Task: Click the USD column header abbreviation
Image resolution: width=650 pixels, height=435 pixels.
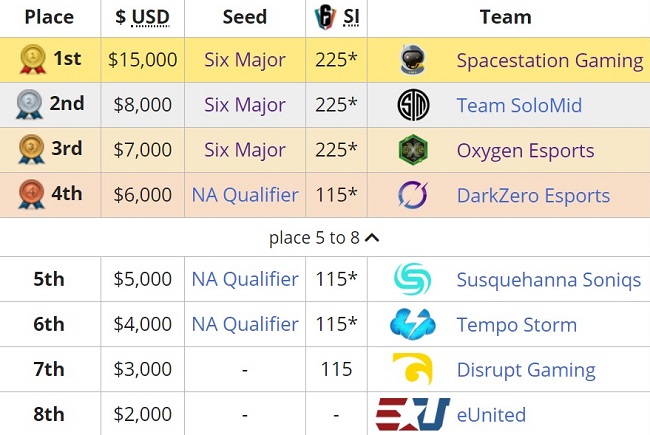Action: click(150, 17)
